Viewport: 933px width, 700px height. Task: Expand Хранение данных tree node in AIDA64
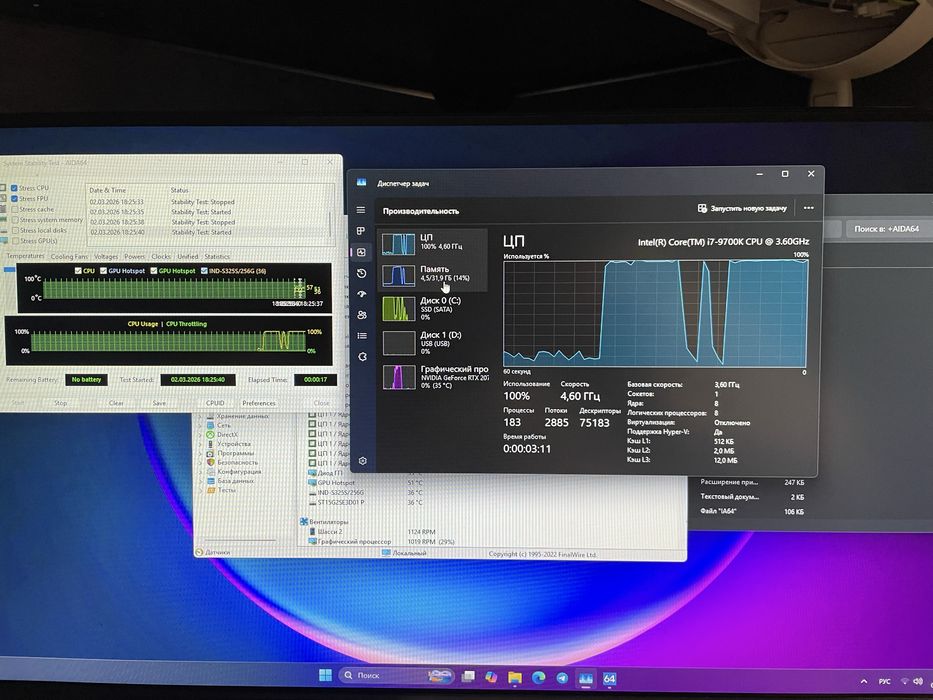point(201,417)
